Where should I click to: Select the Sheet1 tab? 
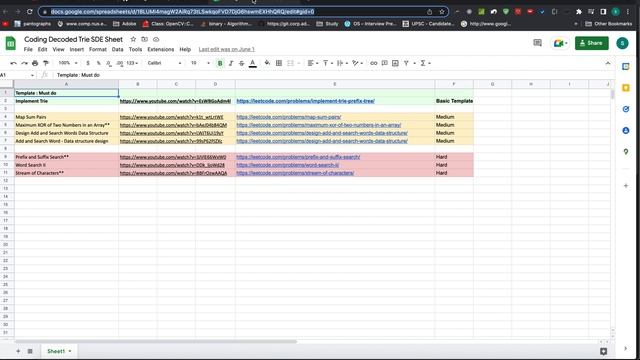pos(58,351)
